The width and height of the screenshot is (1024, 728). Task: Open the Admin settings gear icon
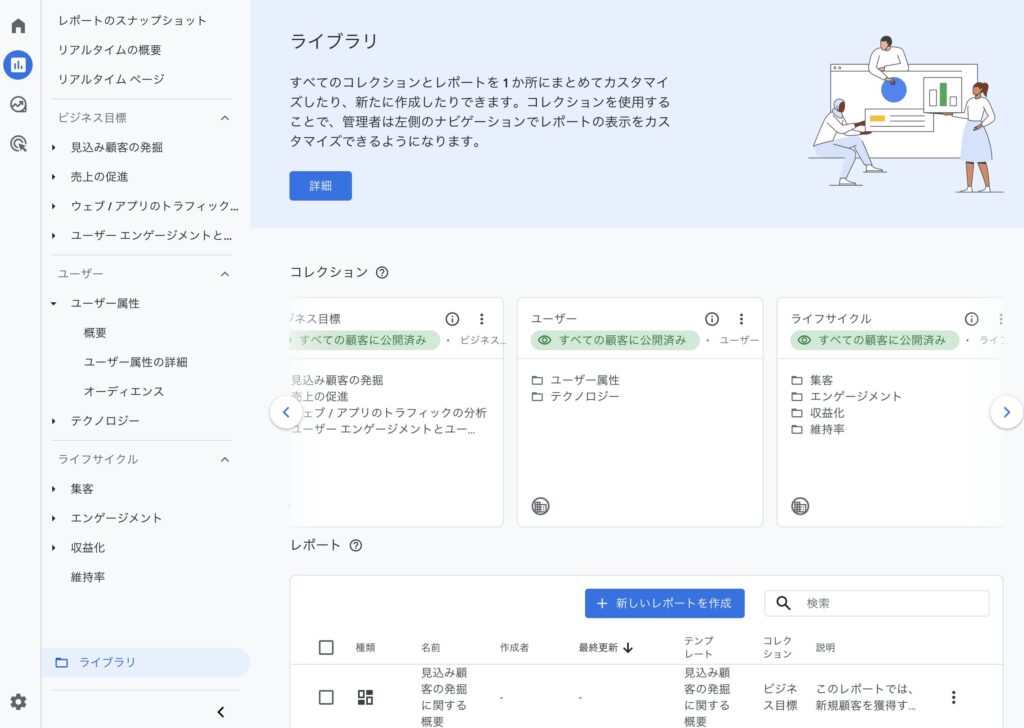tap(18, 702)
